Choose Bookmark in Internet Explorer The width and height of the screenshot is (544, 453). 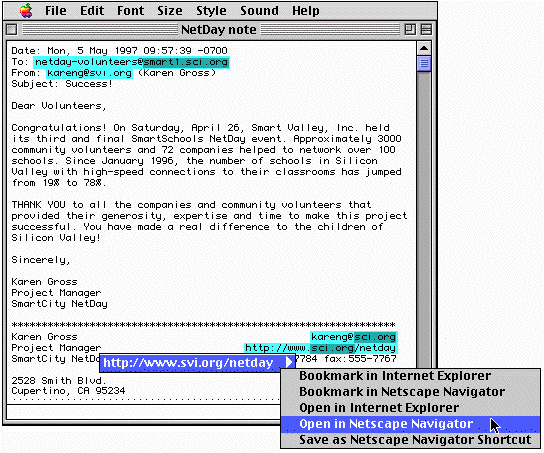tap(410, 376)
